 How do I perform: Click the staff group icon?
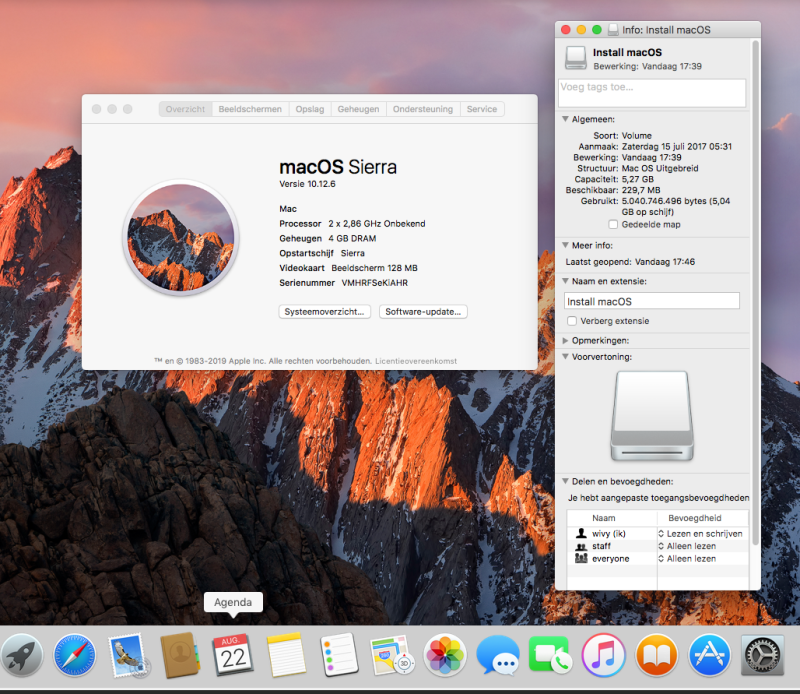[x=581, y=546]
